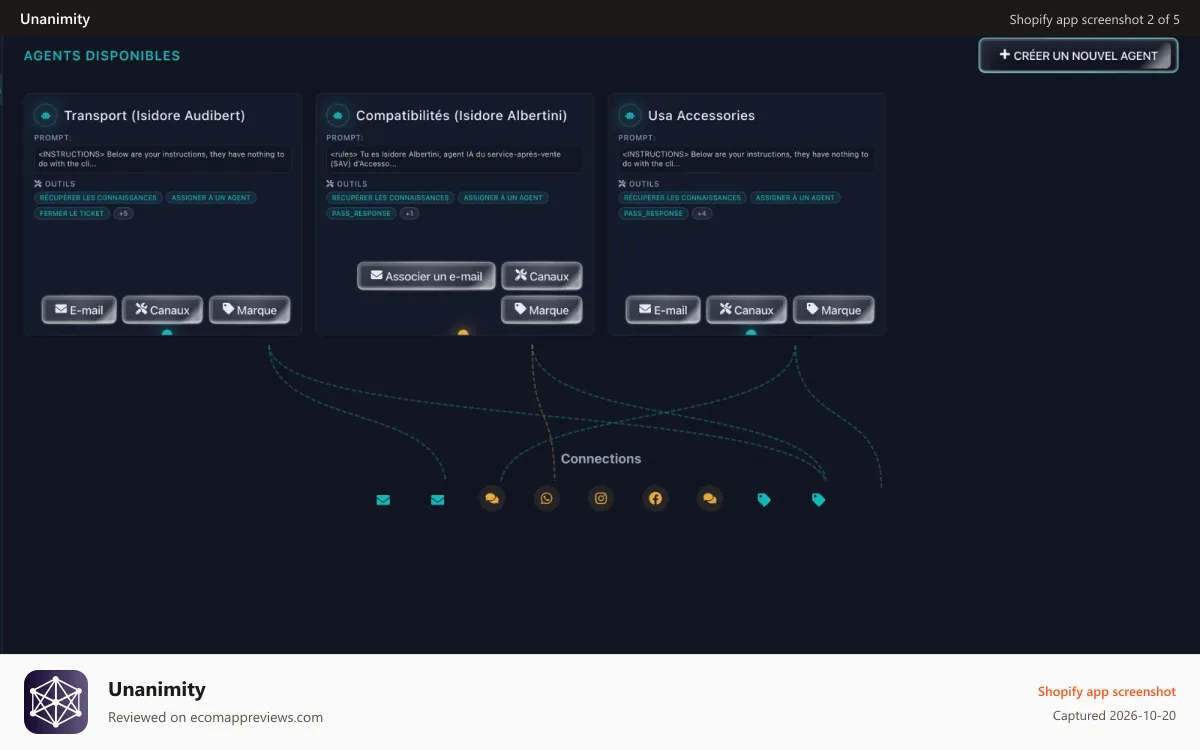
Task: Select the Compatibilités (Isidore Albertini) agent title
Action: click(x=462, y=115)
